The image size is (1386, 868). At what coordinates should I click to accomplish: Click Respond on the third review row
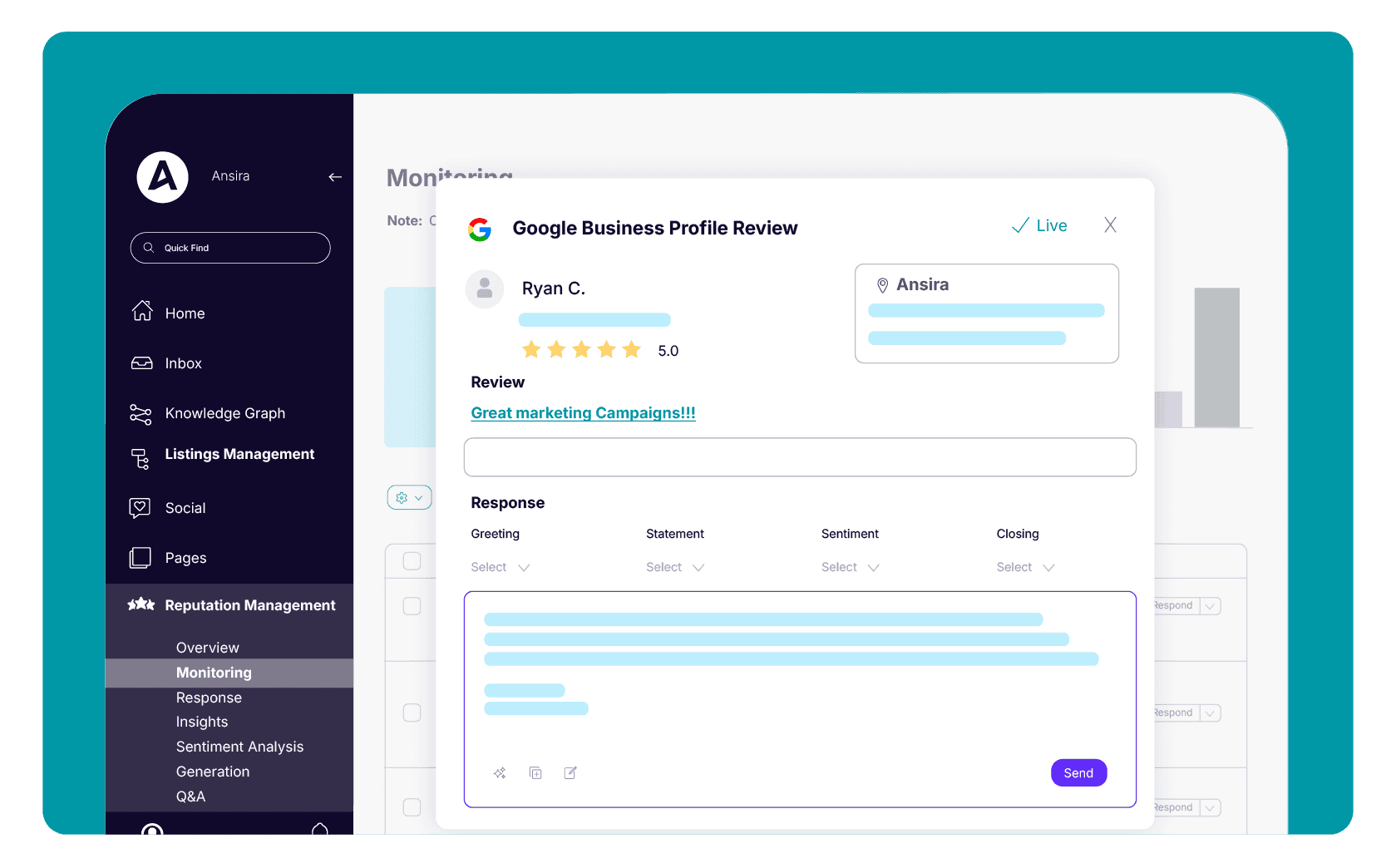(1174, 807)
